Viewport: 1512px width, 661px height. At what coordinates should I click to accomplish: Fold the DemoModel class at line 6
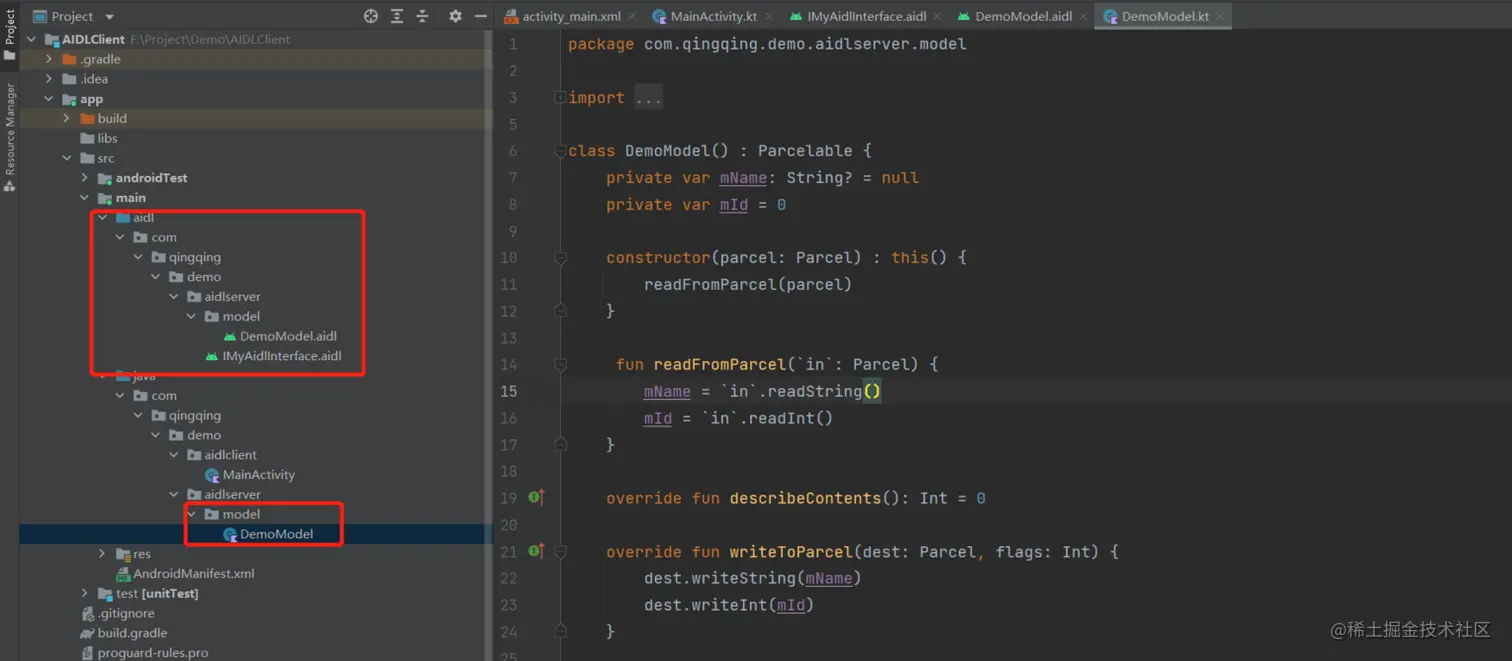click(561, 151)
